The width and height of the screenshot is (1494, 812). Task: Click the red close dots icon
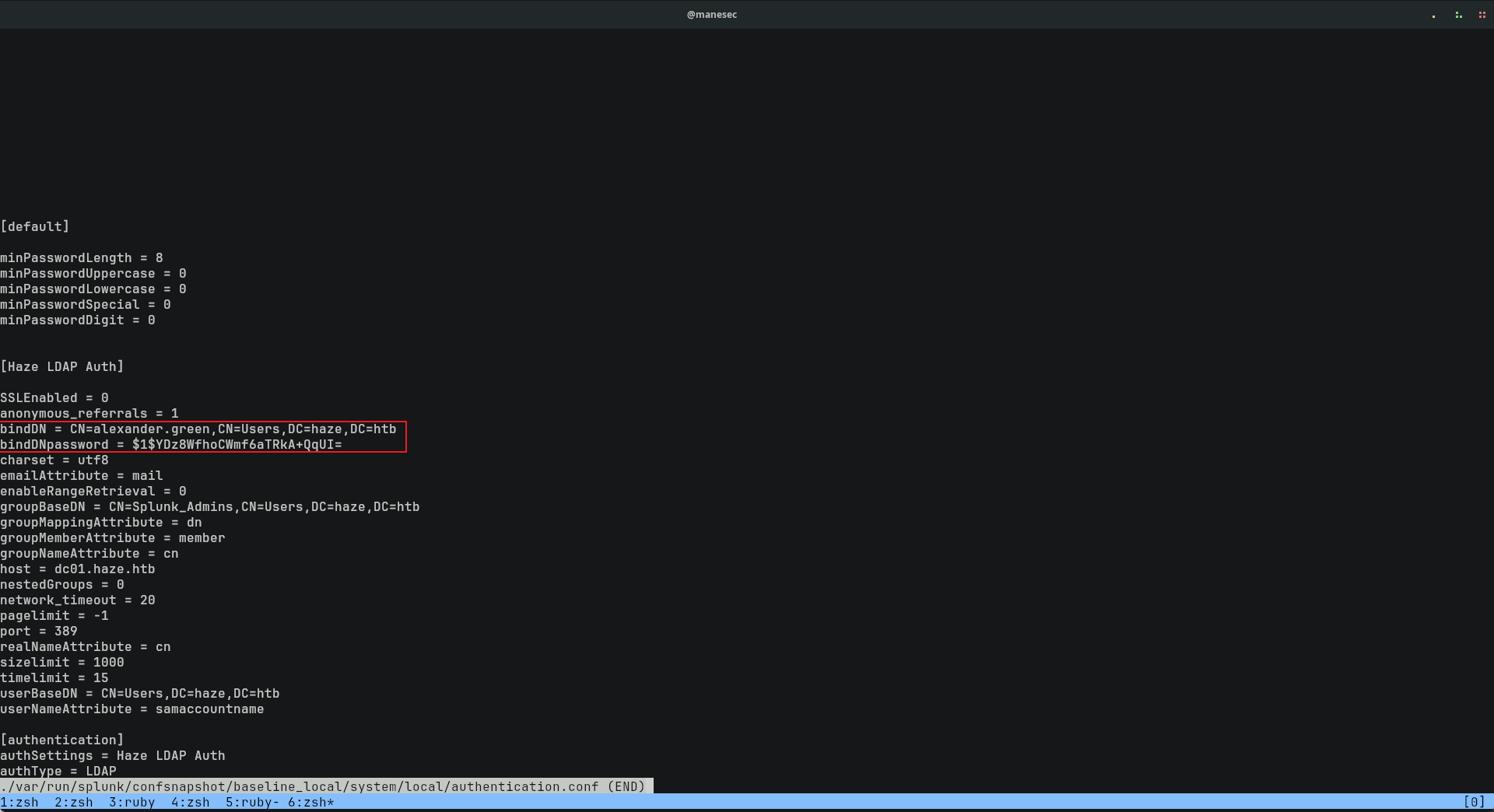point(1482,15)
